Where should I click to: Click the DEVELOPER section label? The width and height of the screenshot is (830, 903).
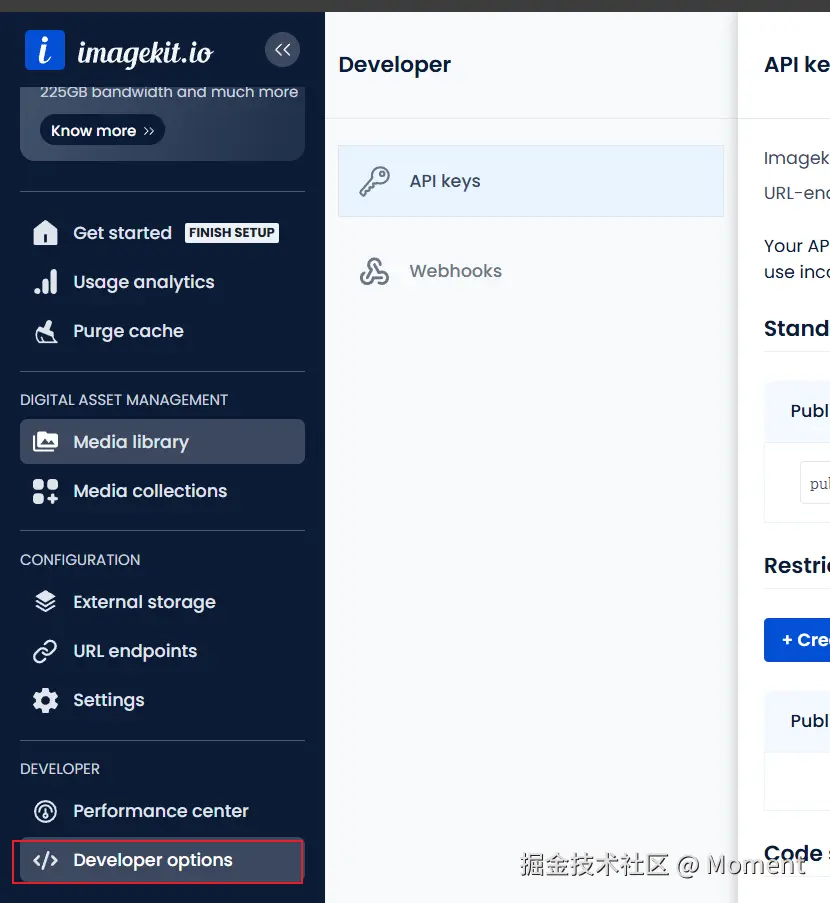(x=60, y=769)
